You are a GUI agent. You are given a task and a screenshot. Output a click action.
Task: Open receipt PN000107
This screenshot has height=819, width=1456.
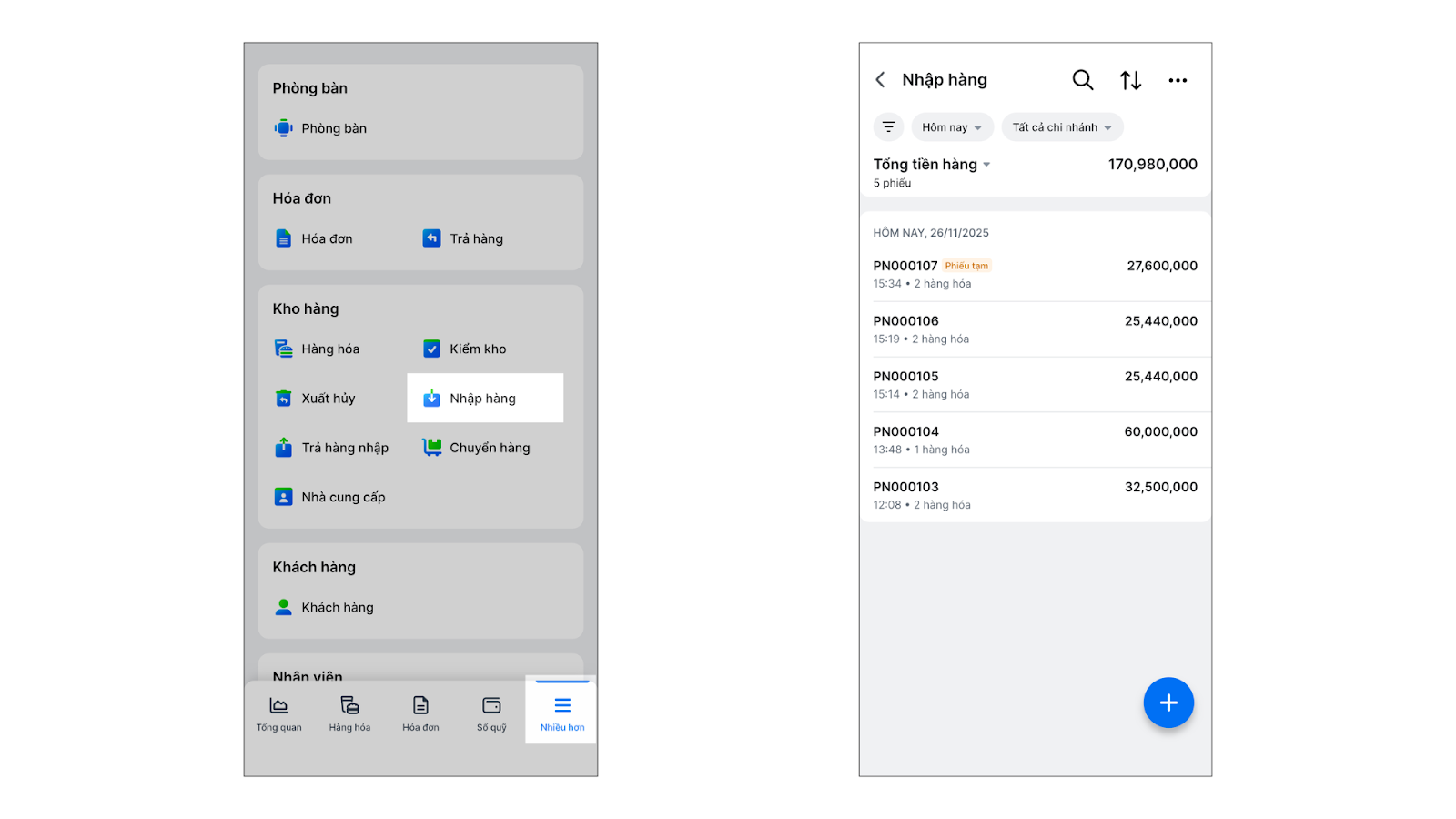(1035, 274)
